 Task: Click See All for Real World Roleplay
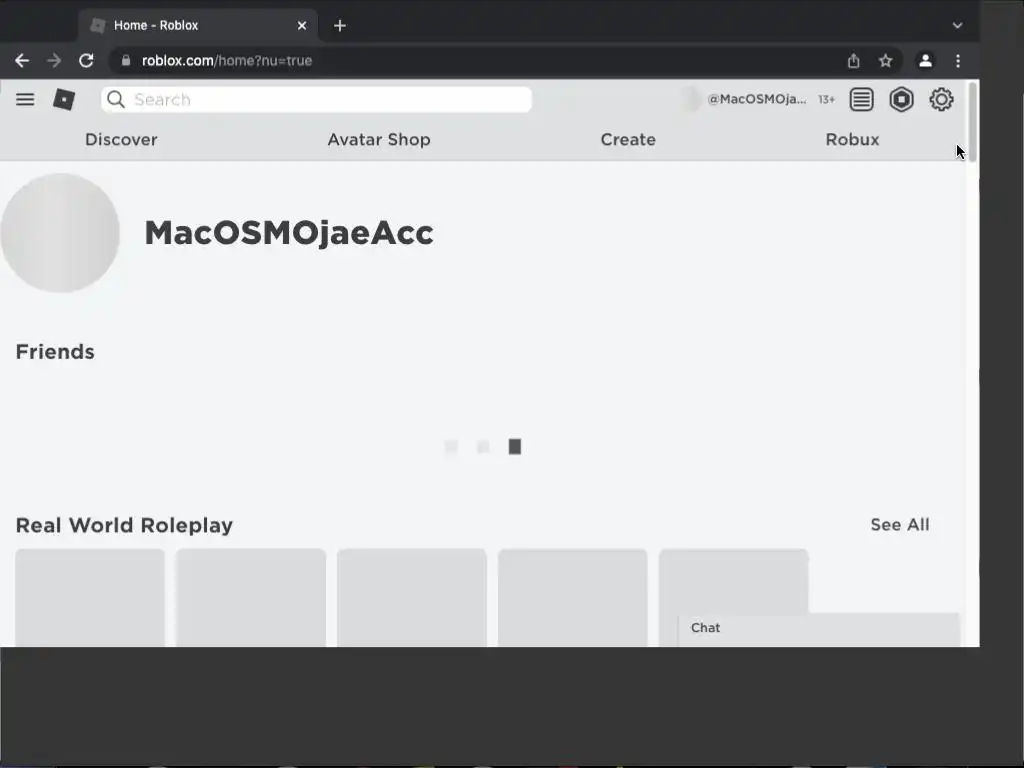(x=900, y=525)
